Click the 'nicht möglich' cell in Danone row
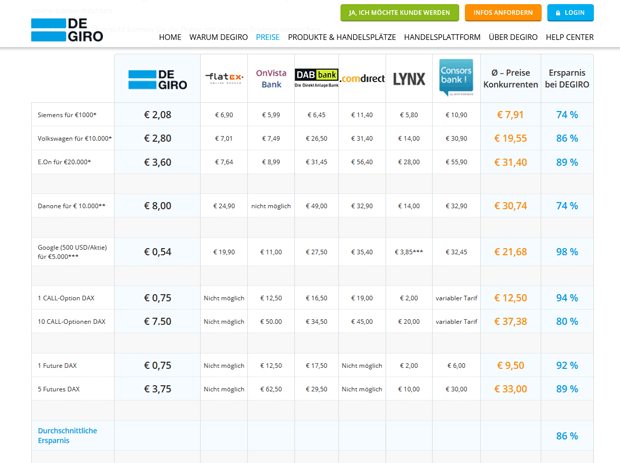This screenshot has height=463, width=620. [x=271, y=206]
